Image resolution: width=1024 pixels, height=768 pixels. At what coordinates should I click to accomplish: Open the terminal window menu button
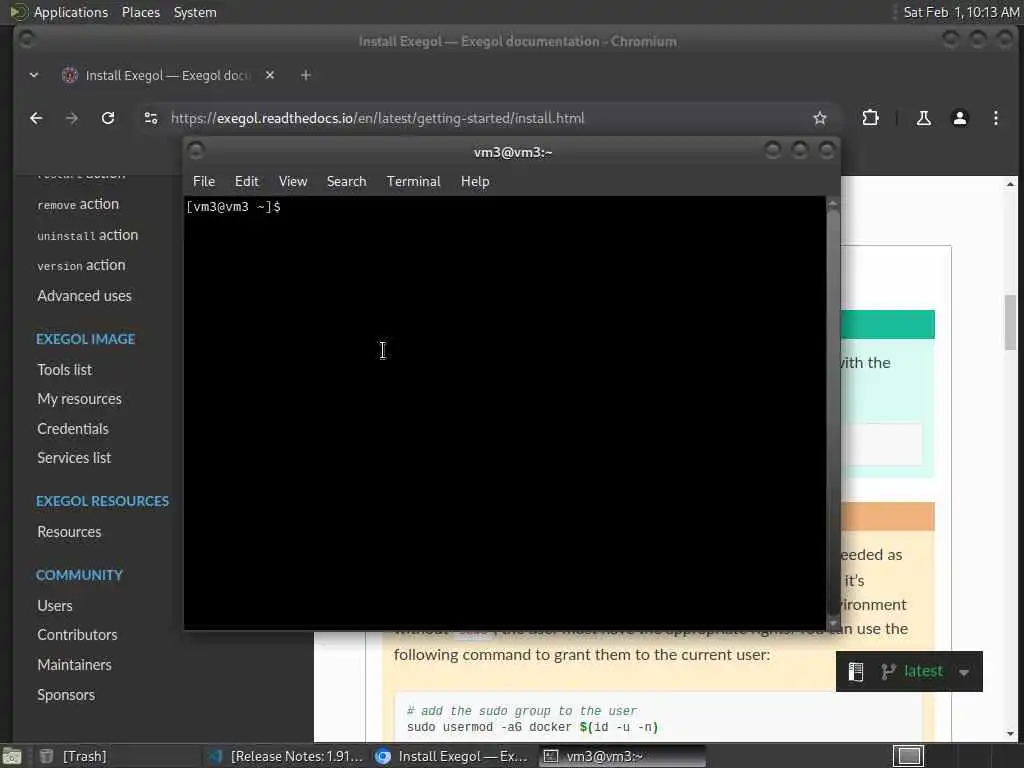pyautogui.click(x=196, y=151)
